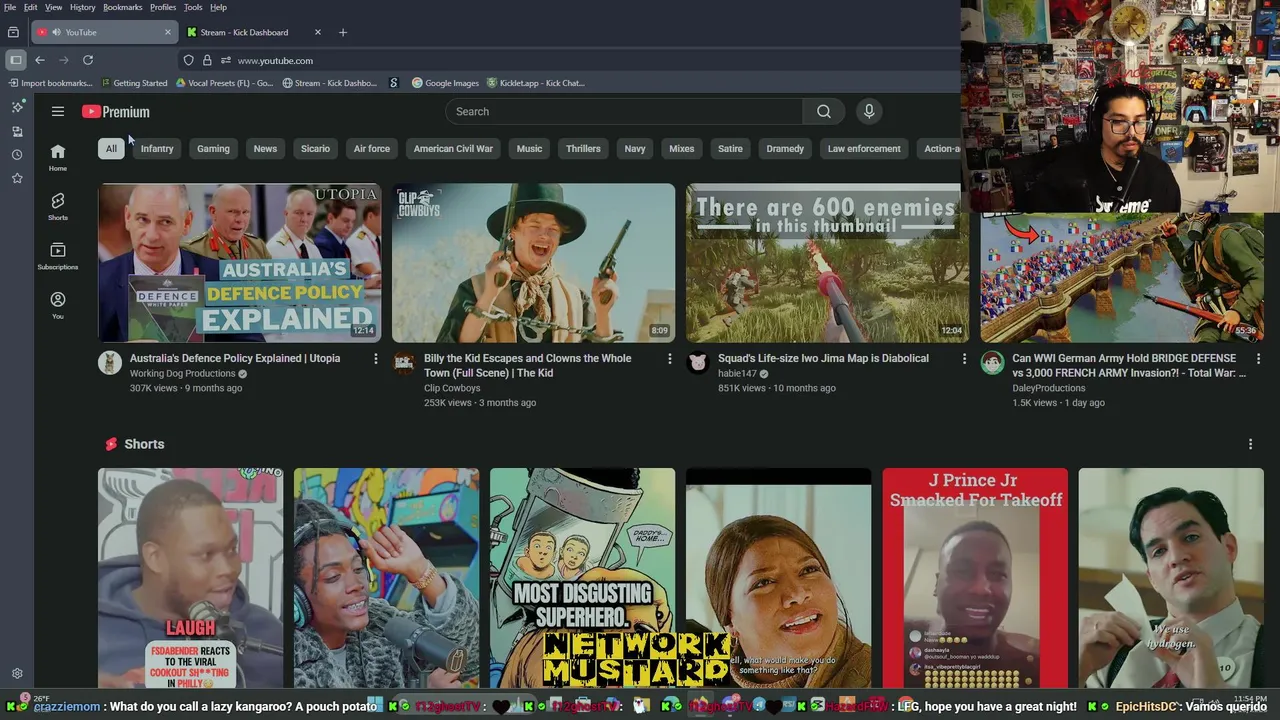Image resolution: width=1280 pixels, height=720 pixels.
Task: Open DaleyProductions channel avatar
Action: coord(992,362)
